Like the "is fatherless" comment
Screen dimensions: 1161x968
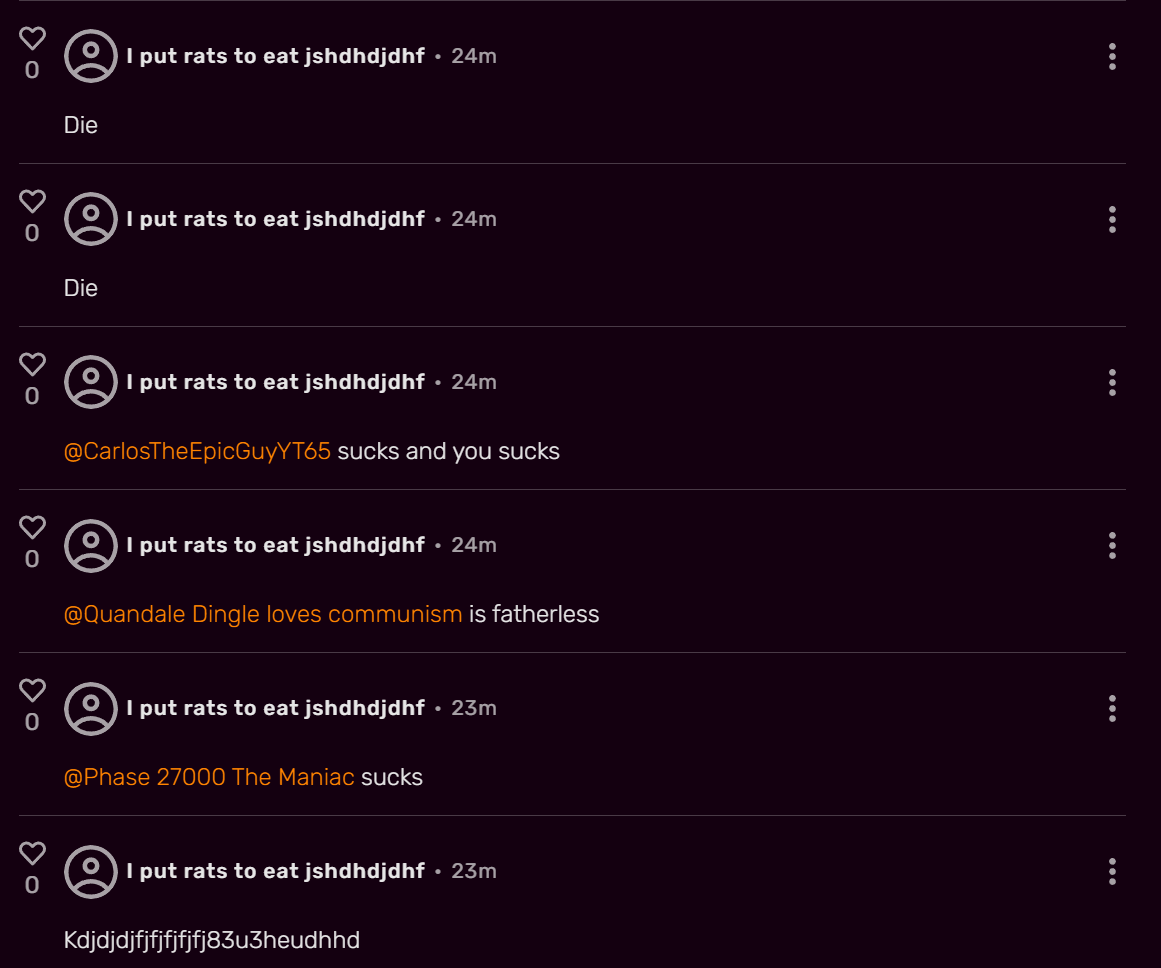coord(33,527)
